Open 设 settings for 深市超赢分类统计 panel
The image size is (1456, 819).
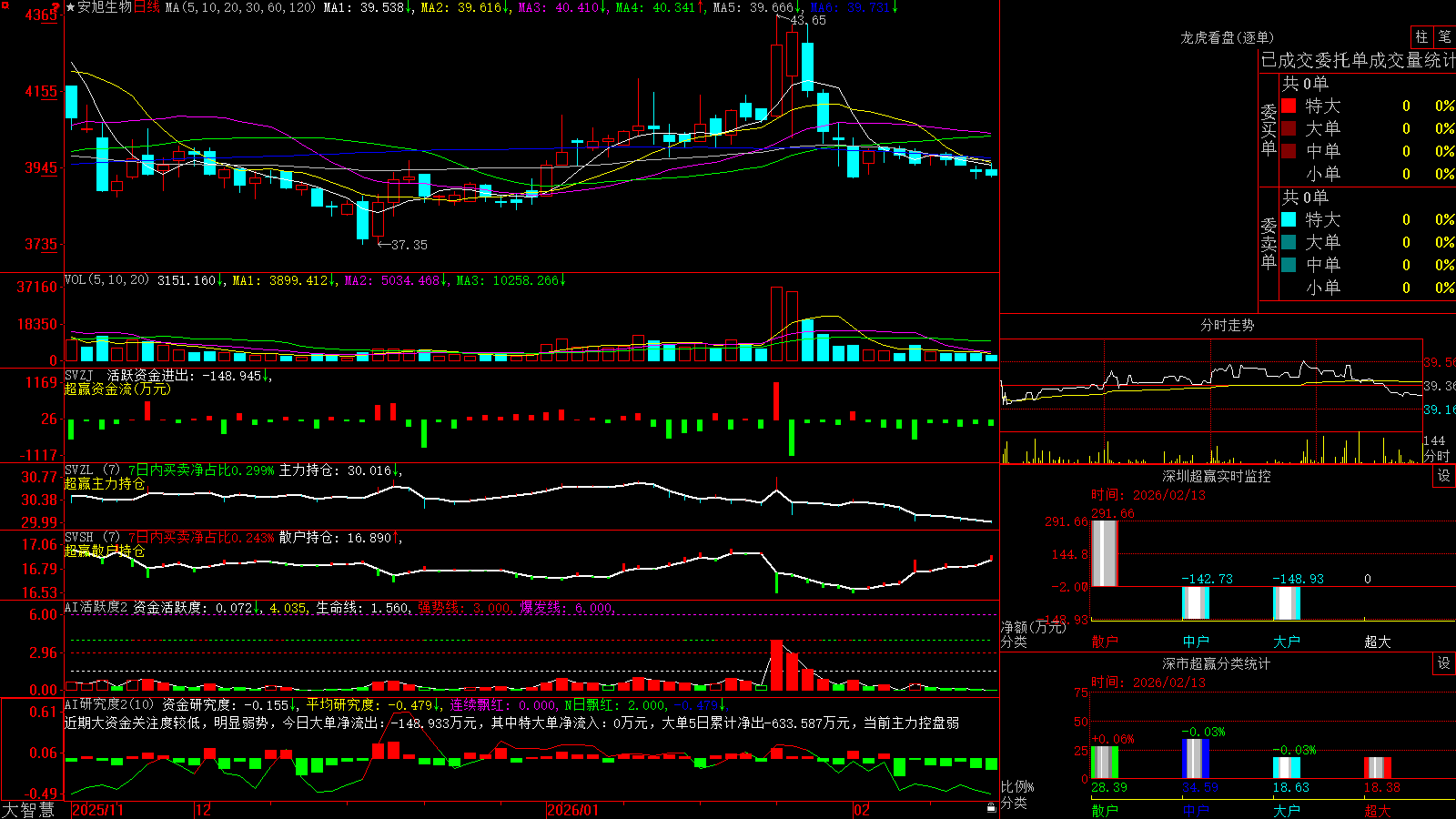(x=1444, y=663)
